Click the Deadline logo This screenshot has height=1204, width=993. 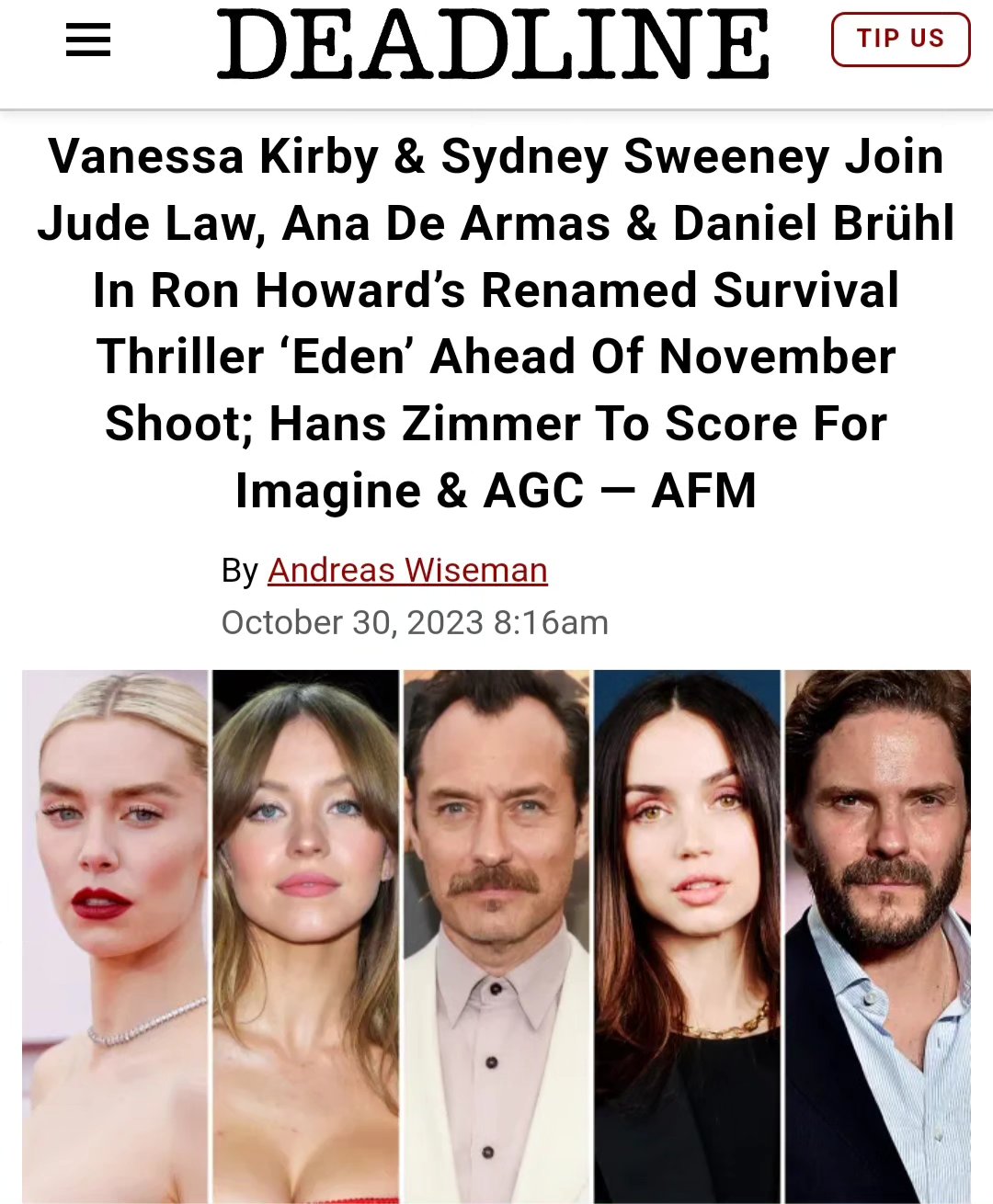tap(493, 43)
